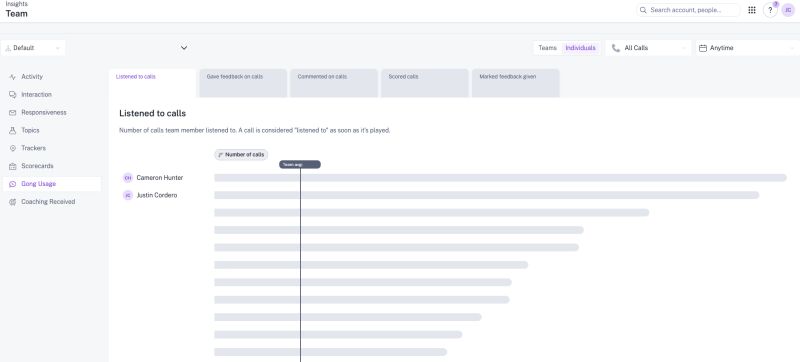Switch view to Individuals
This screenshot has height=362, width=800.
pos(580,48)
